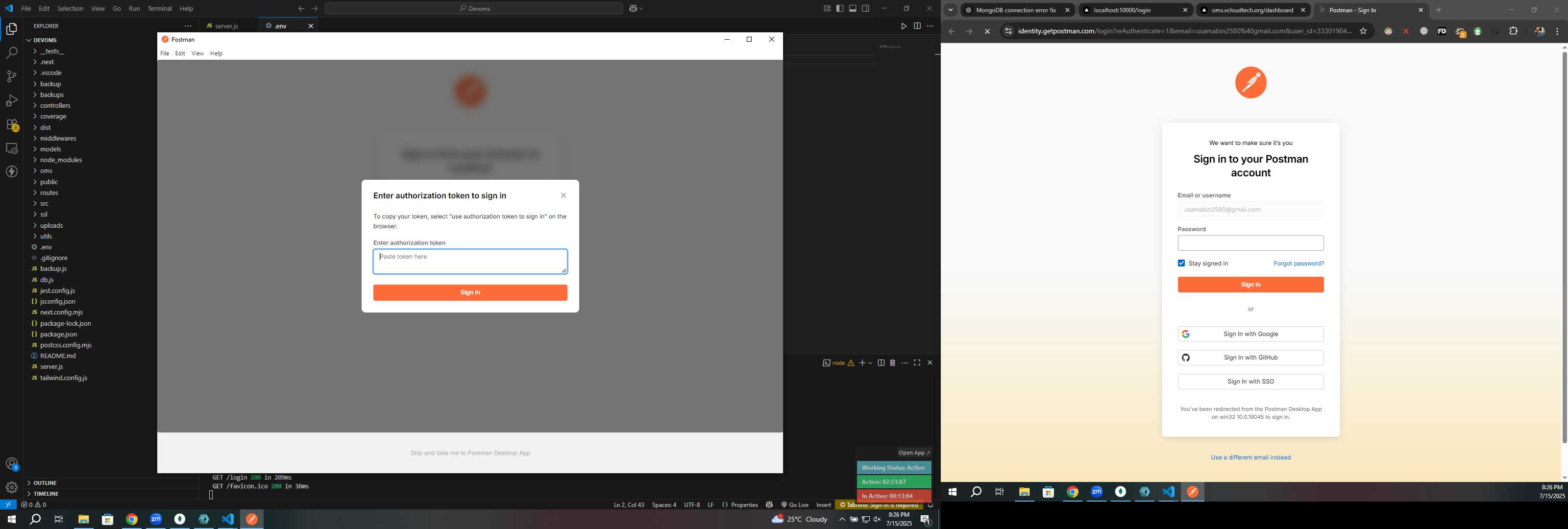The image size is (1568, 529).
Task: Open the Remote Explorer icon in activity bar
Action: 12,148
